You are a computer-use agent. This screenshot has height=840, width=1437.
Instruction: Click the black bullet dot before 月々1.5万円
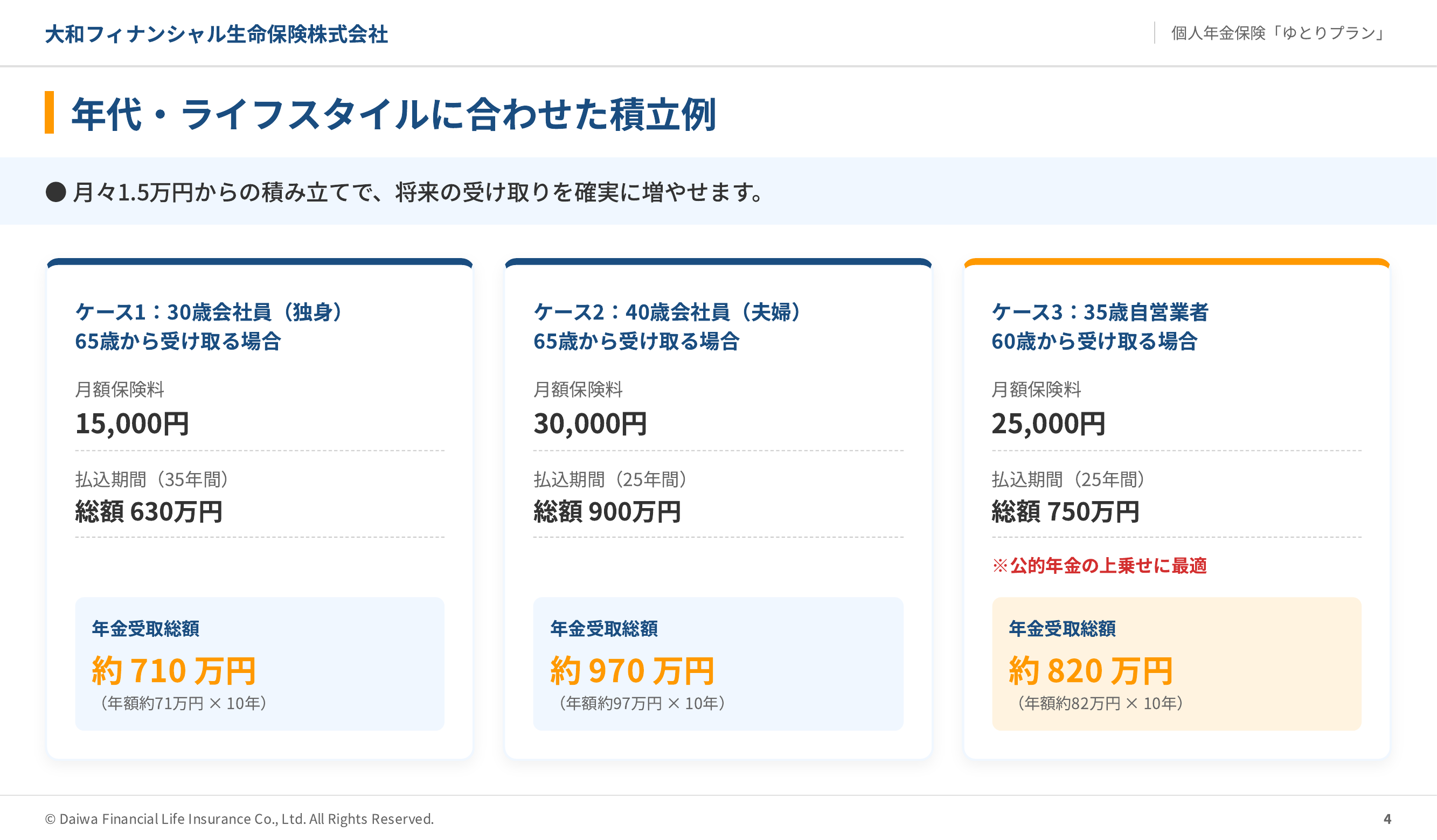tap(56, 192)
